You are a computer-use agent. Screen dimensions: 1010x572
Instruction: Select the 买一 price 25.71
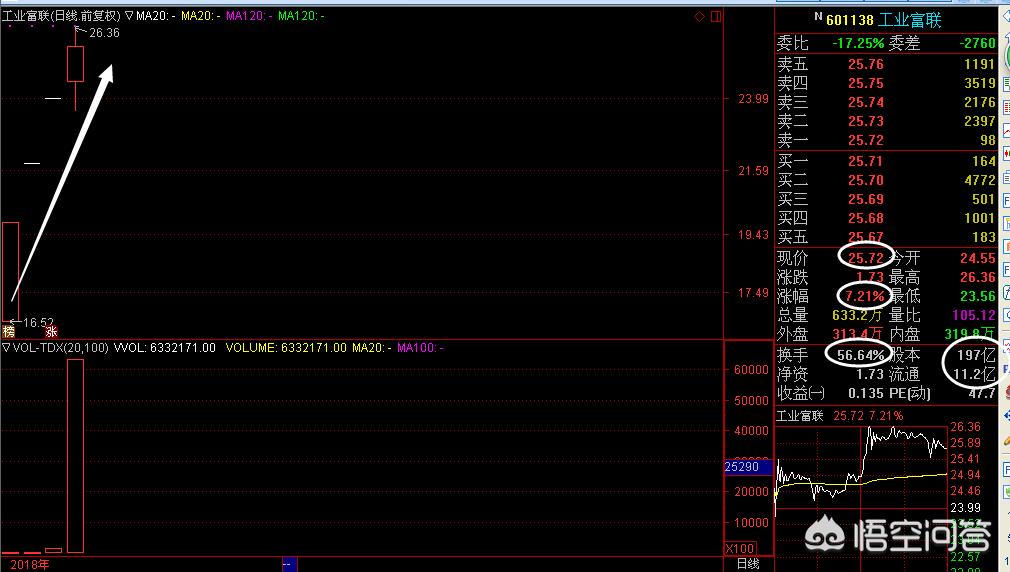(x=866, y=161)
